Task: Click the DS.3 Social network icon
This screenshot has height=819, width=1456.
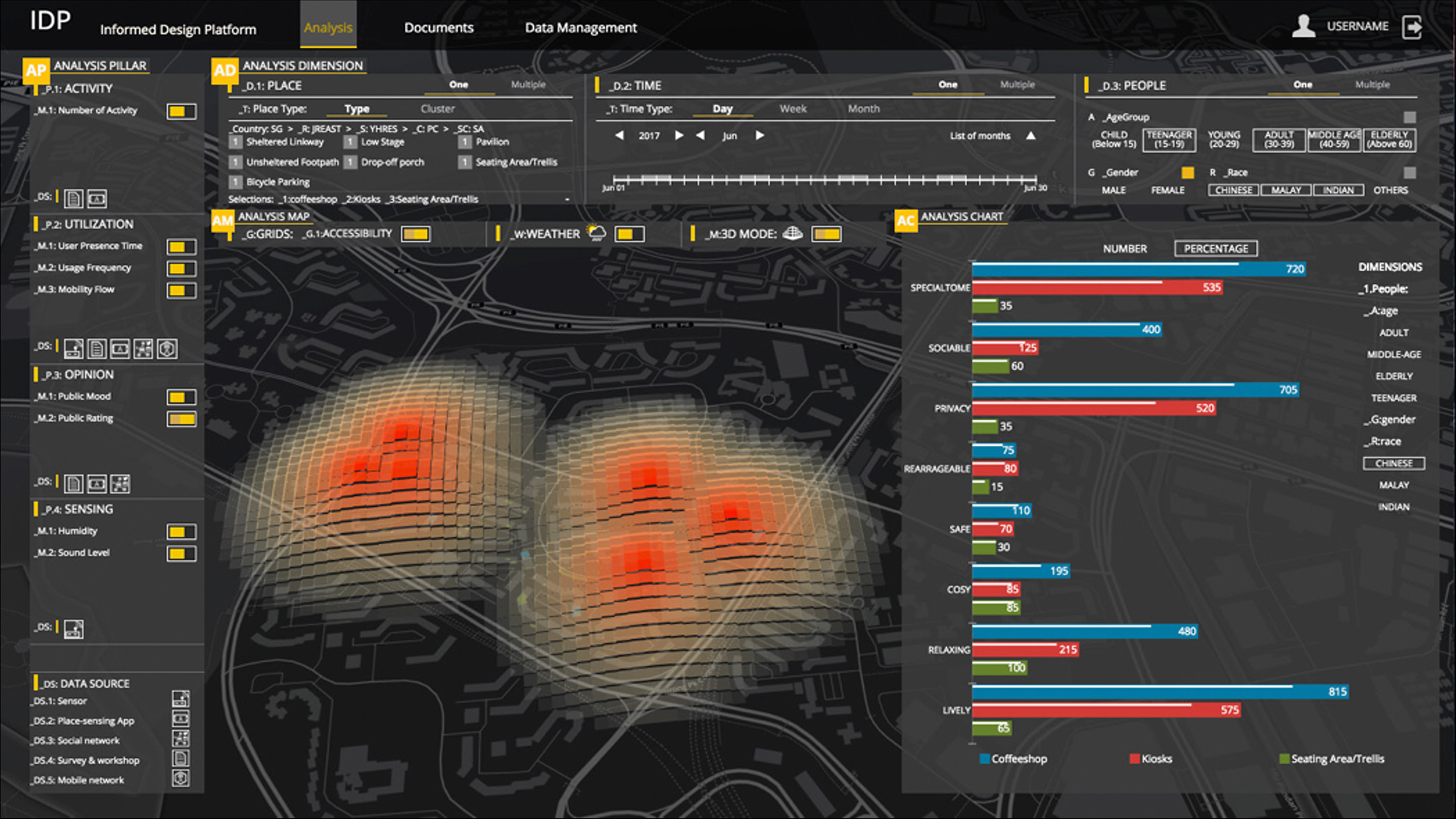Action: click(x=180, y=739)
